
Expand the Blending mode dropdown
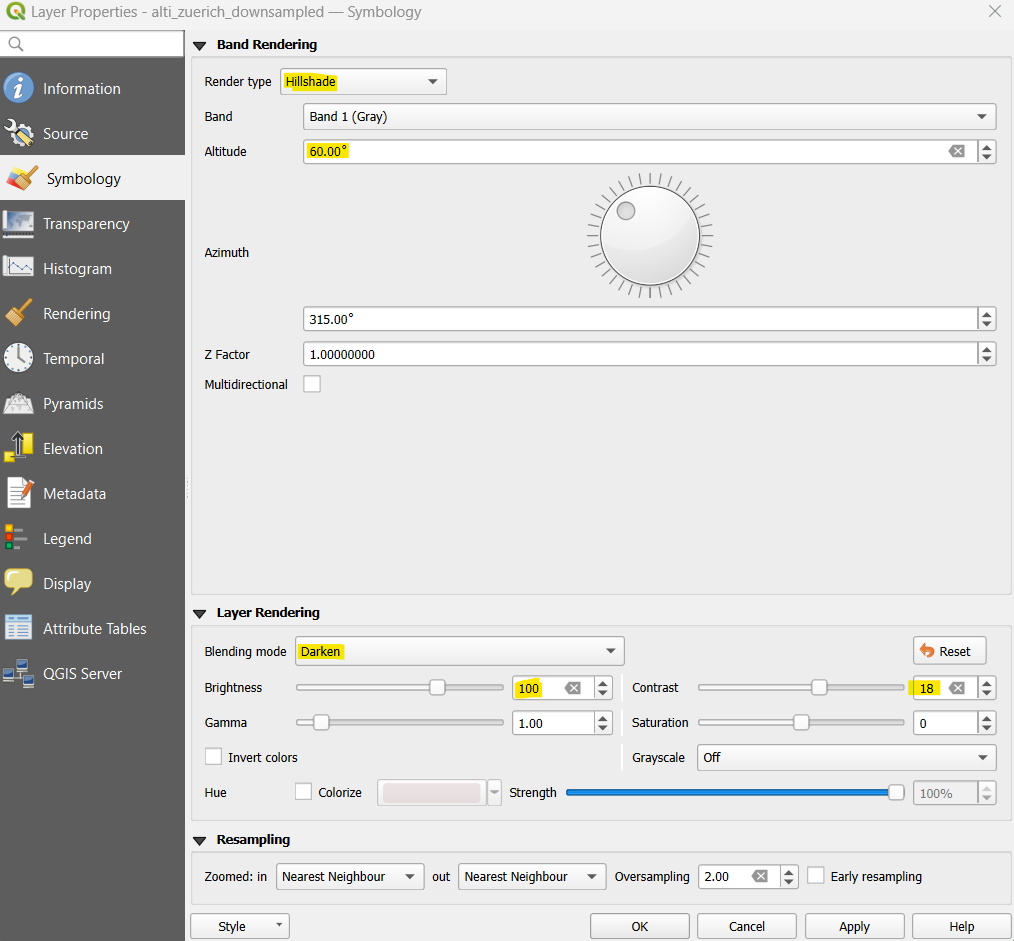459,651
